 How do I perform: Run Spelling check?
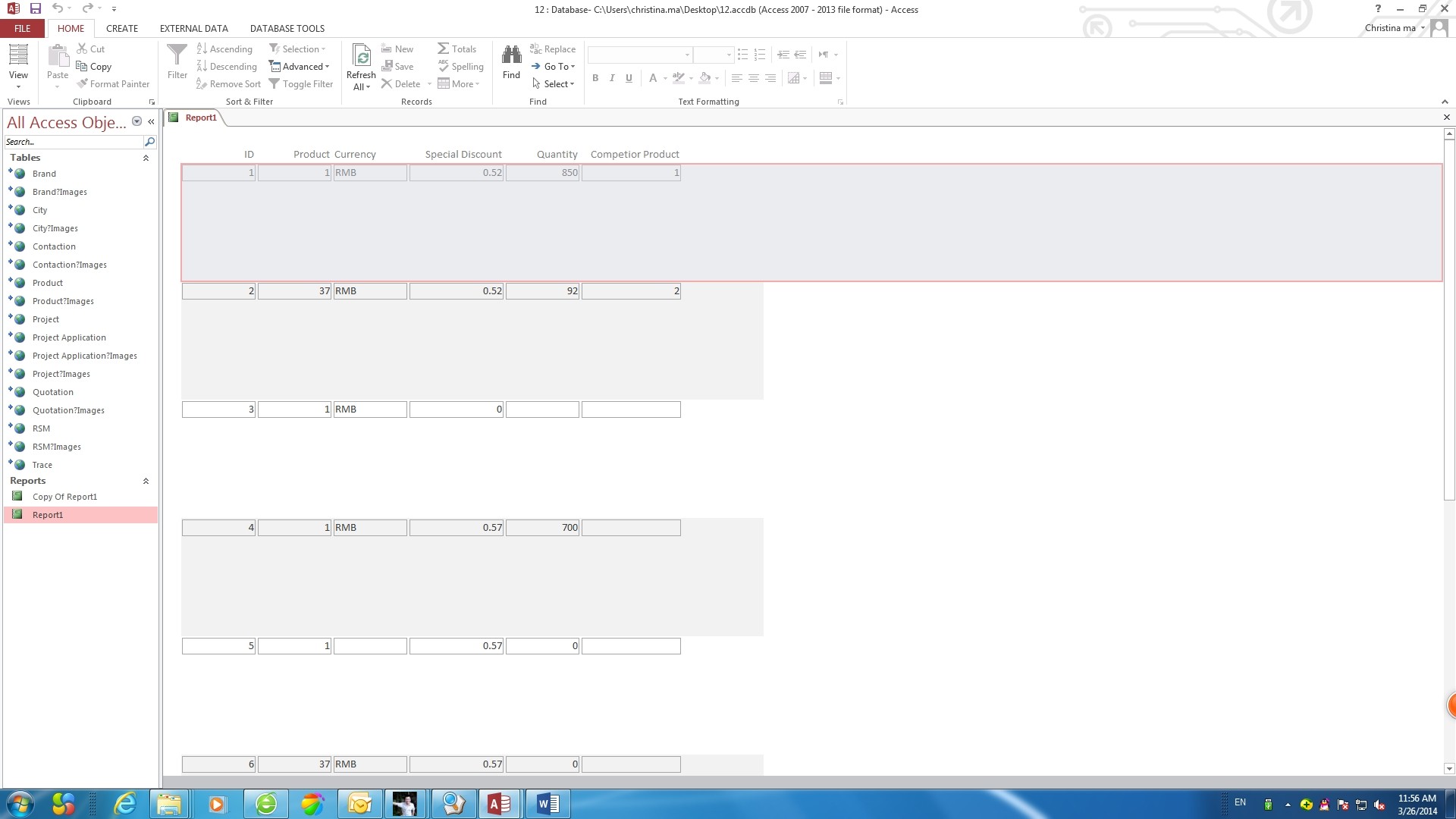460,67
